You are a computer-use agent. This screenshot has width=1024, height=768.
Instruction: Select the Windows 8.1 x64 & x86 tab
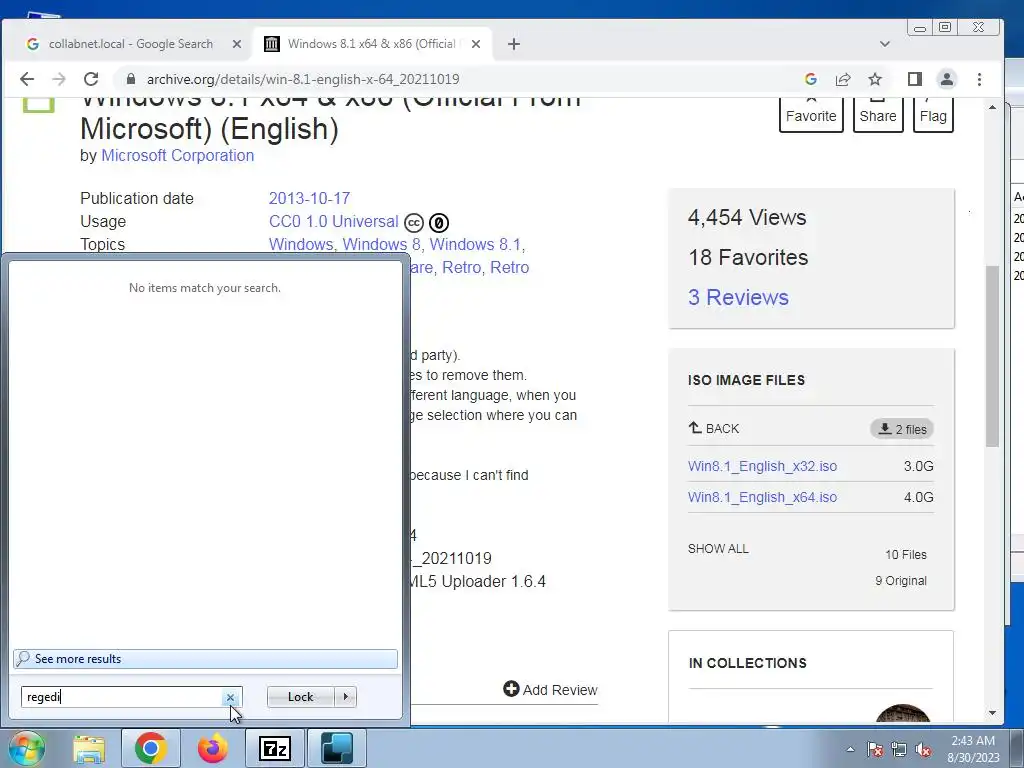pos(371,44)
